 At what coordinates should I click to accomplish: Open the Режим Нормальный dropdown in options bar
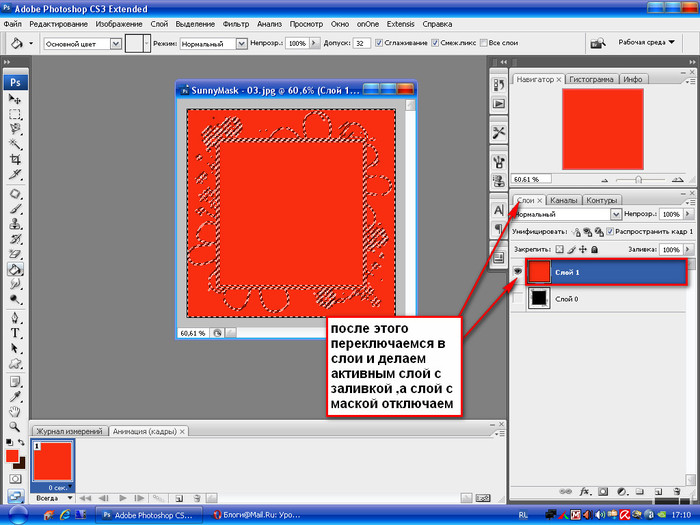click(242, 44)
